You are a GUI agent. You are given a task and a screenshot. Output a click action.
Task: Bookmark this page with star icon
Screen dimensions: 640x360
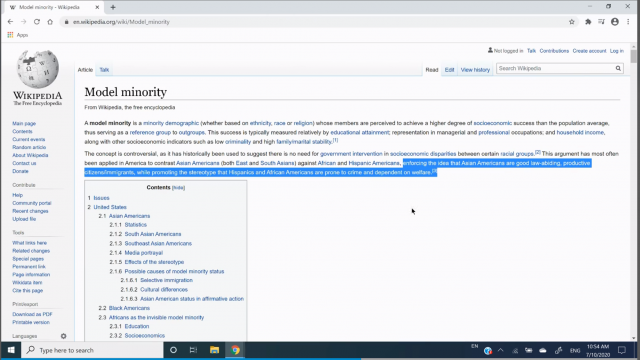(571, 22)
